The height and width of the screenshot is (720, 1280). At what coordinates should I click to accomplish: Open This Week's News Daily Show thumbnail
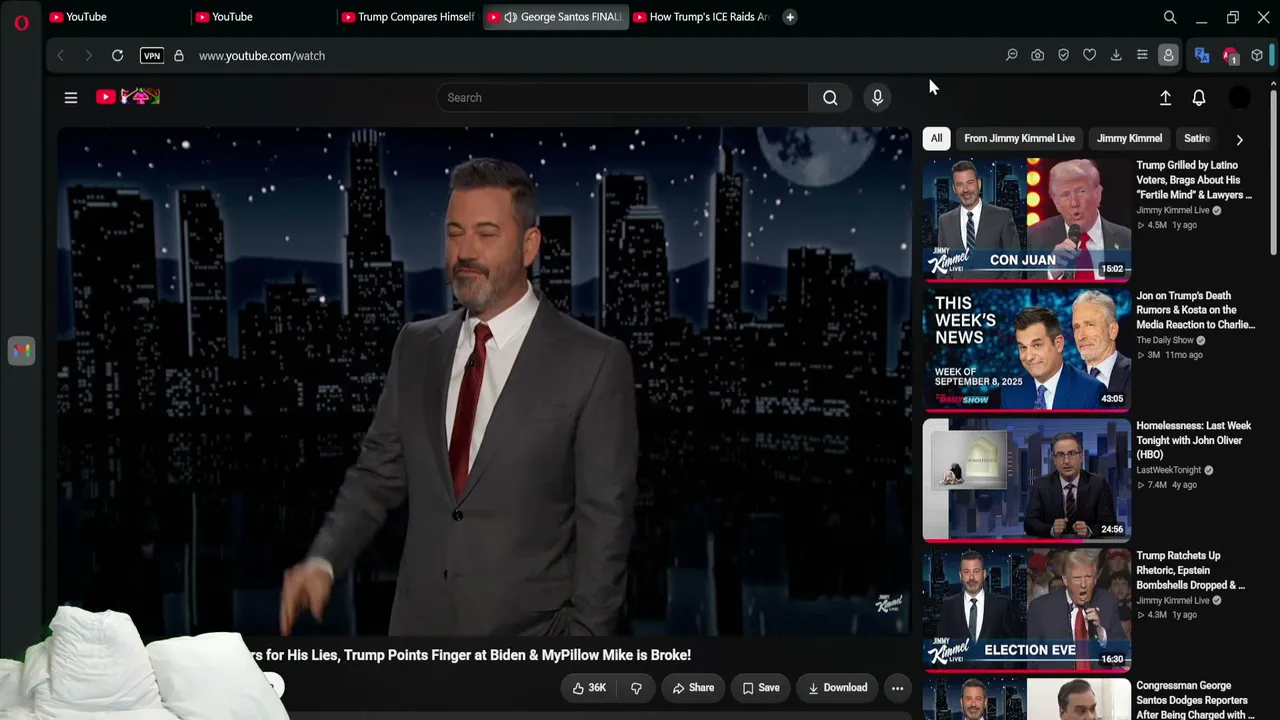click(1026, 349)
